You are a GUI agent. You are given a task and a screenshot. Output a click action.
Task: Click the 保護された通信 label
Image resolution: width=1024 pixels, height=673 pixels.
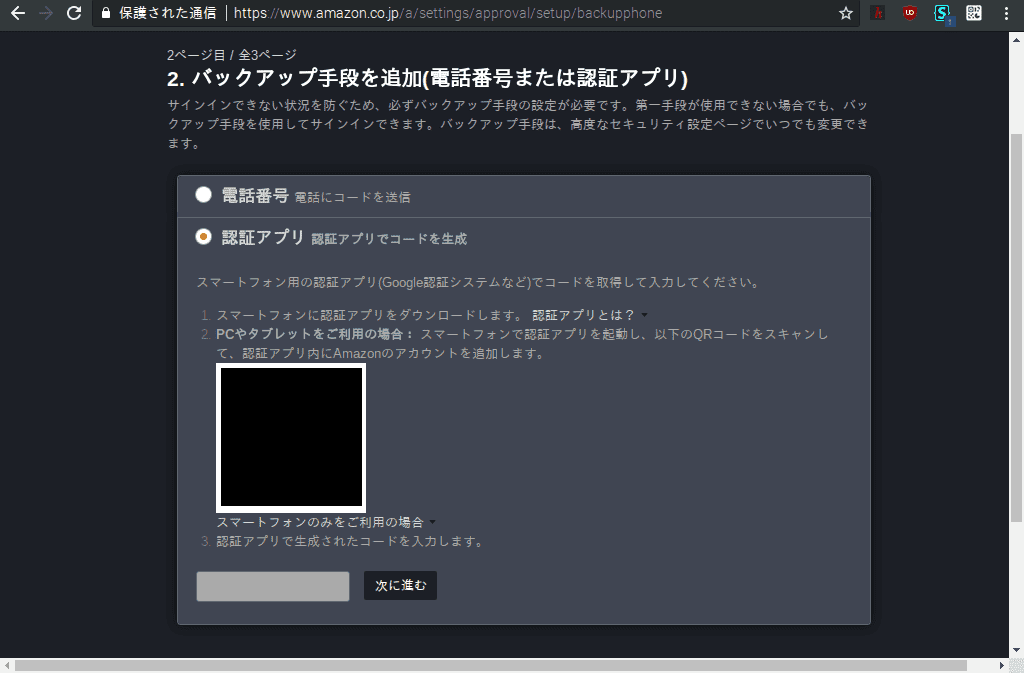coord(167,13)
